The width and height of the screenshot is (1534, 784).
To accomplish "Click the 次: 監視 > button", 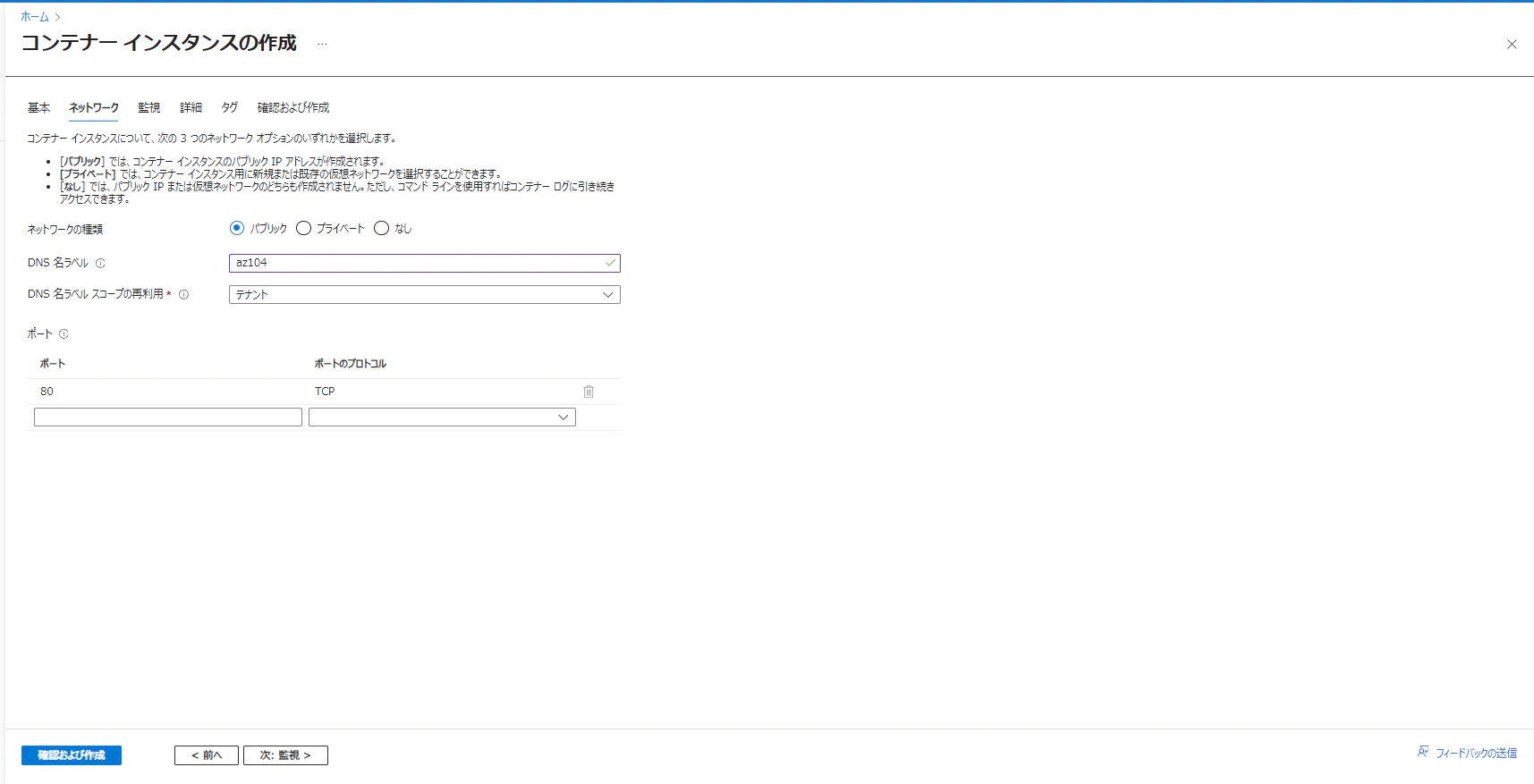I will [x=285, y=755].
